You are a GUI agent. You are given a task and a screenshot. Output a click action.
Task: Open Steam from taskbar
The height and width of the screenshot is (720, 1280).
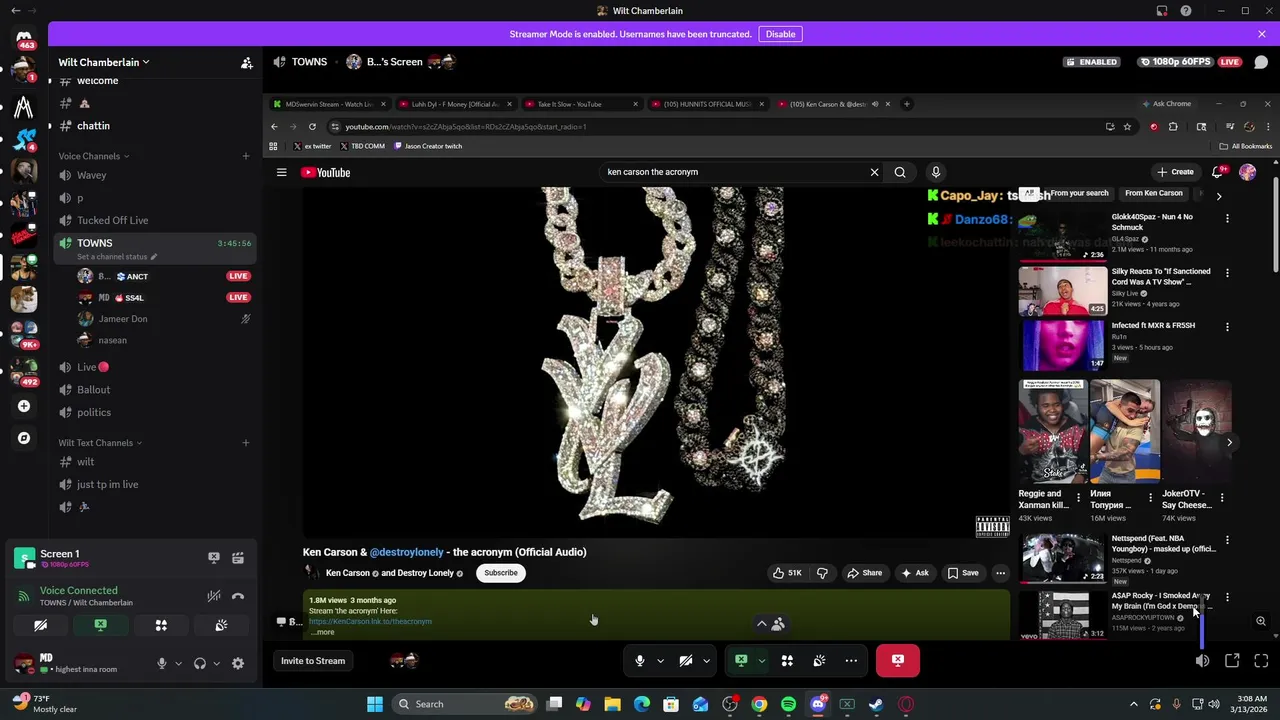[x=876, y=704]
